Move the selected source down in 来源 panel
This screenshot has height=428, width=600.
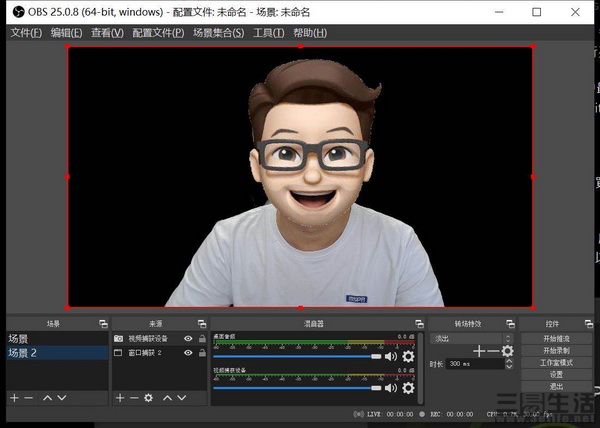click(182, 398)
